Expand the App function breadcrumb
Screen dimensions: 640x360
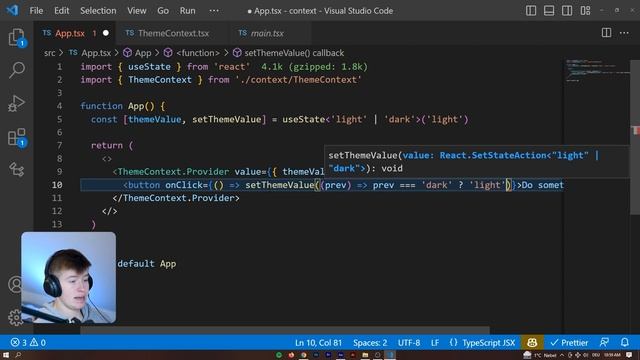(138, 53)
